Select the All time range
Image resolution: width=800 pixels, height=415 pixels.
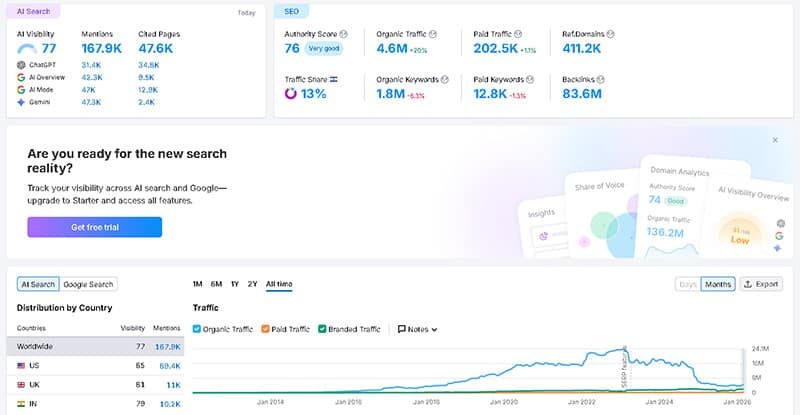point(279,284)
